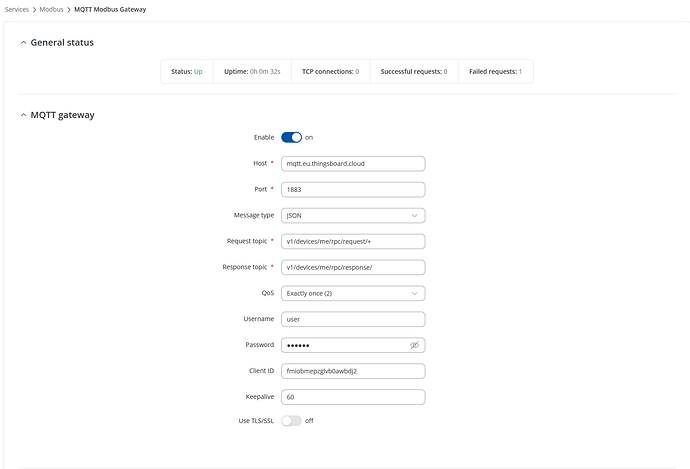
Task: Disable the MQTT gateway Enable switch
Action: (291, 137)
